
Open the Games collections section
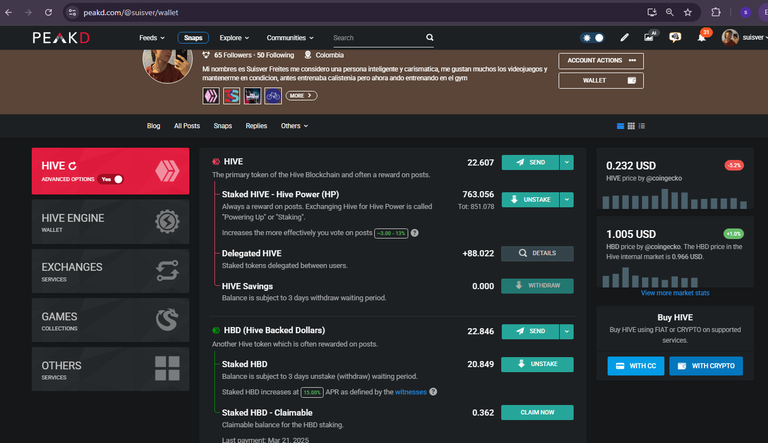click(x=110, y=320)
